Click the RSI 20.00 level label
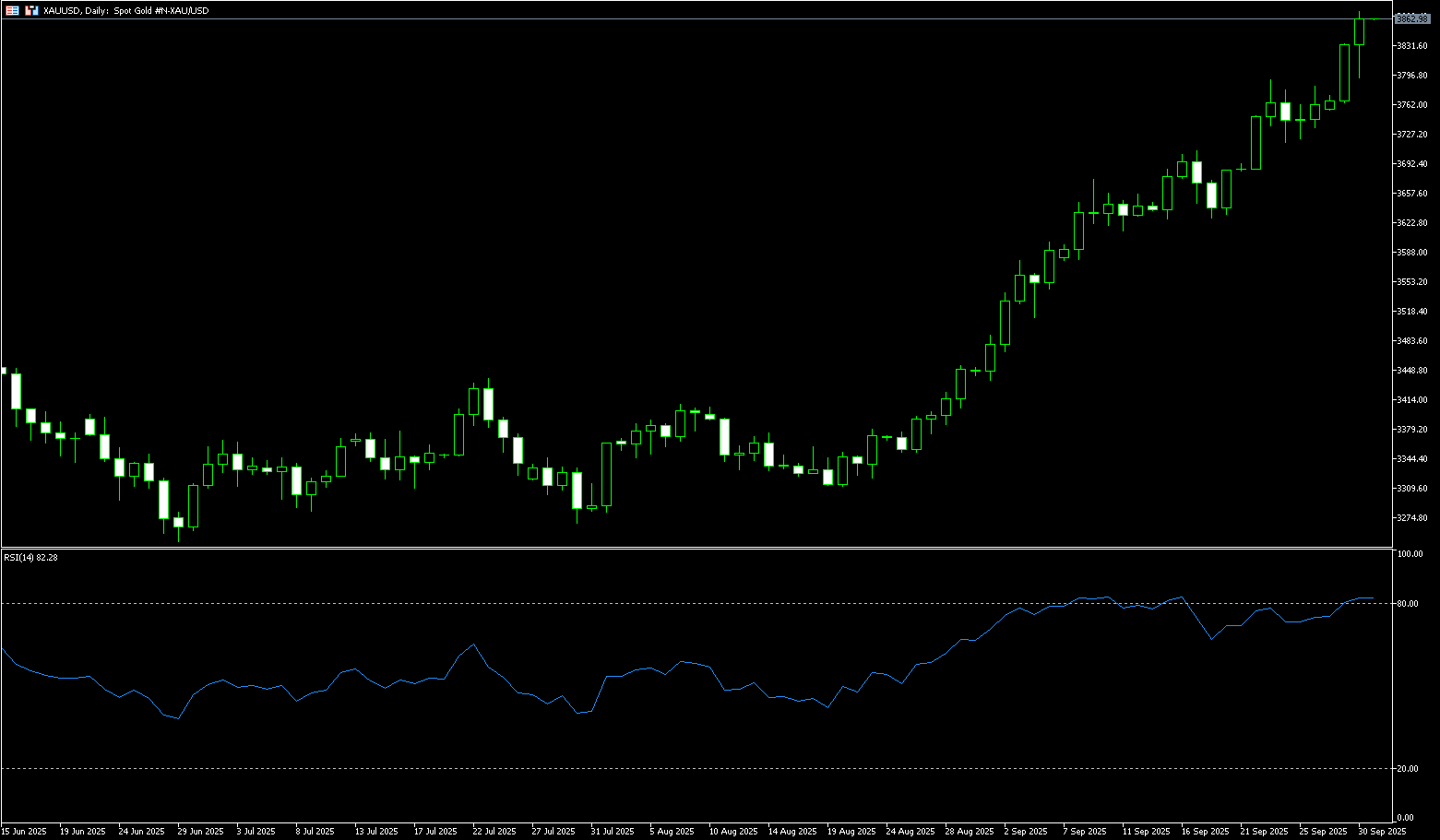 pyautogui.click(x=1408, y=769)
